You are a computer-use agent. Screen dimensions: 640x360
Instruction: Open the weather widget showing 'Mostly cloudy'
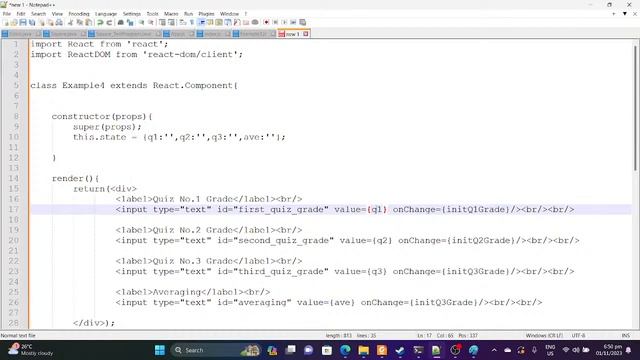coord(31,350)
